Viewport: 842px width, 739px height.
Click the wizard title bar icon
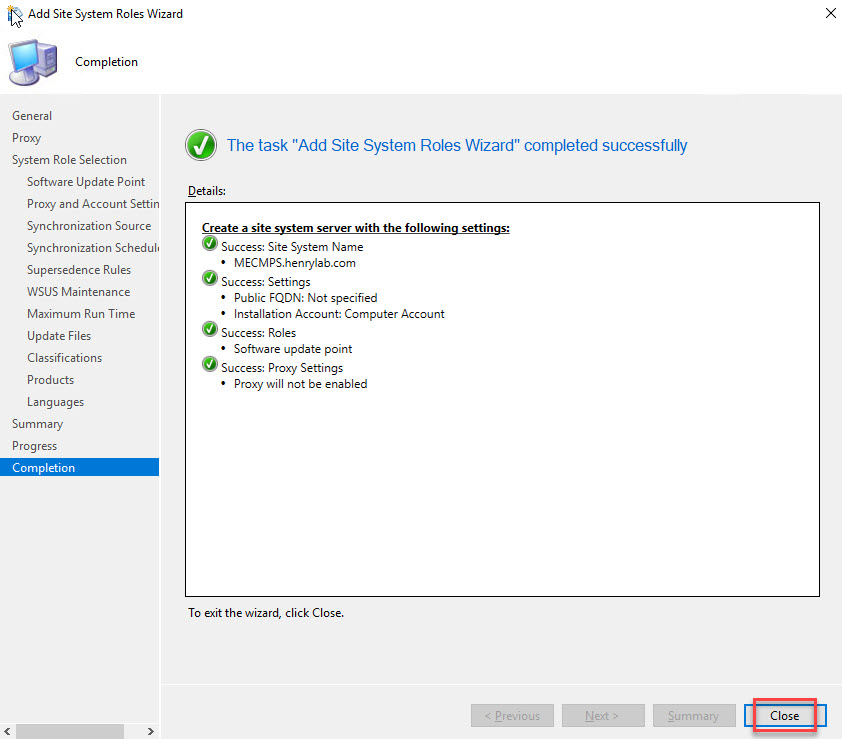(15, 15)
